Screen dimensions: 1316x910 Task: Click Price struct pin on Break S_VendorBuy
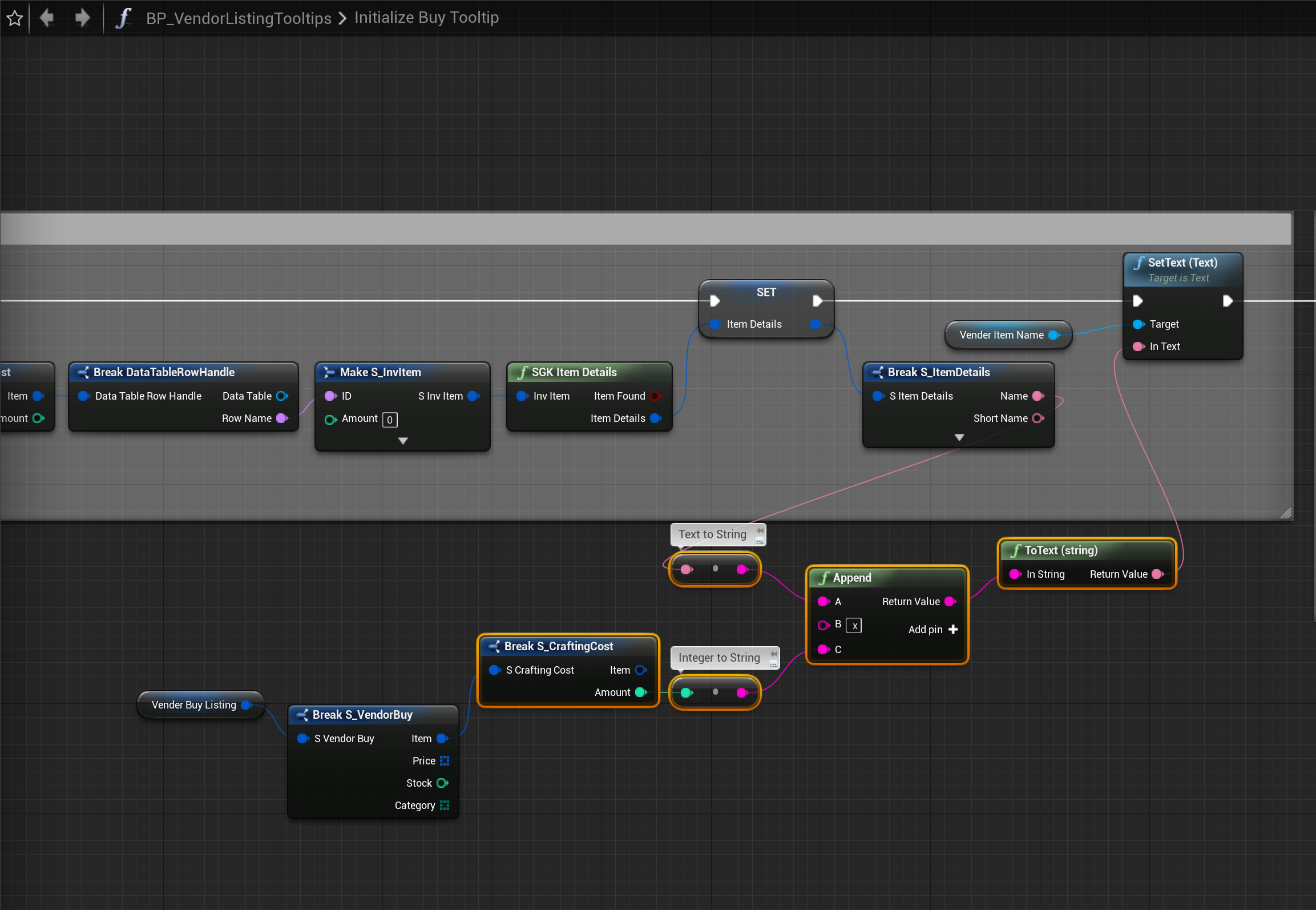coord(445,760)
